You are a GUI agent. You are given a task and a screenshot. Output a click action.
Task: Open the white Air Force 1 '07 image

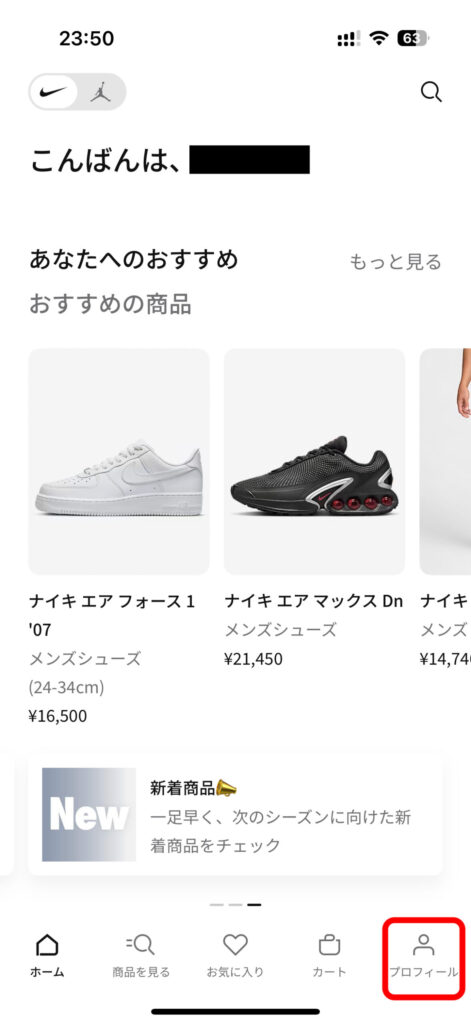coord(119,461)
